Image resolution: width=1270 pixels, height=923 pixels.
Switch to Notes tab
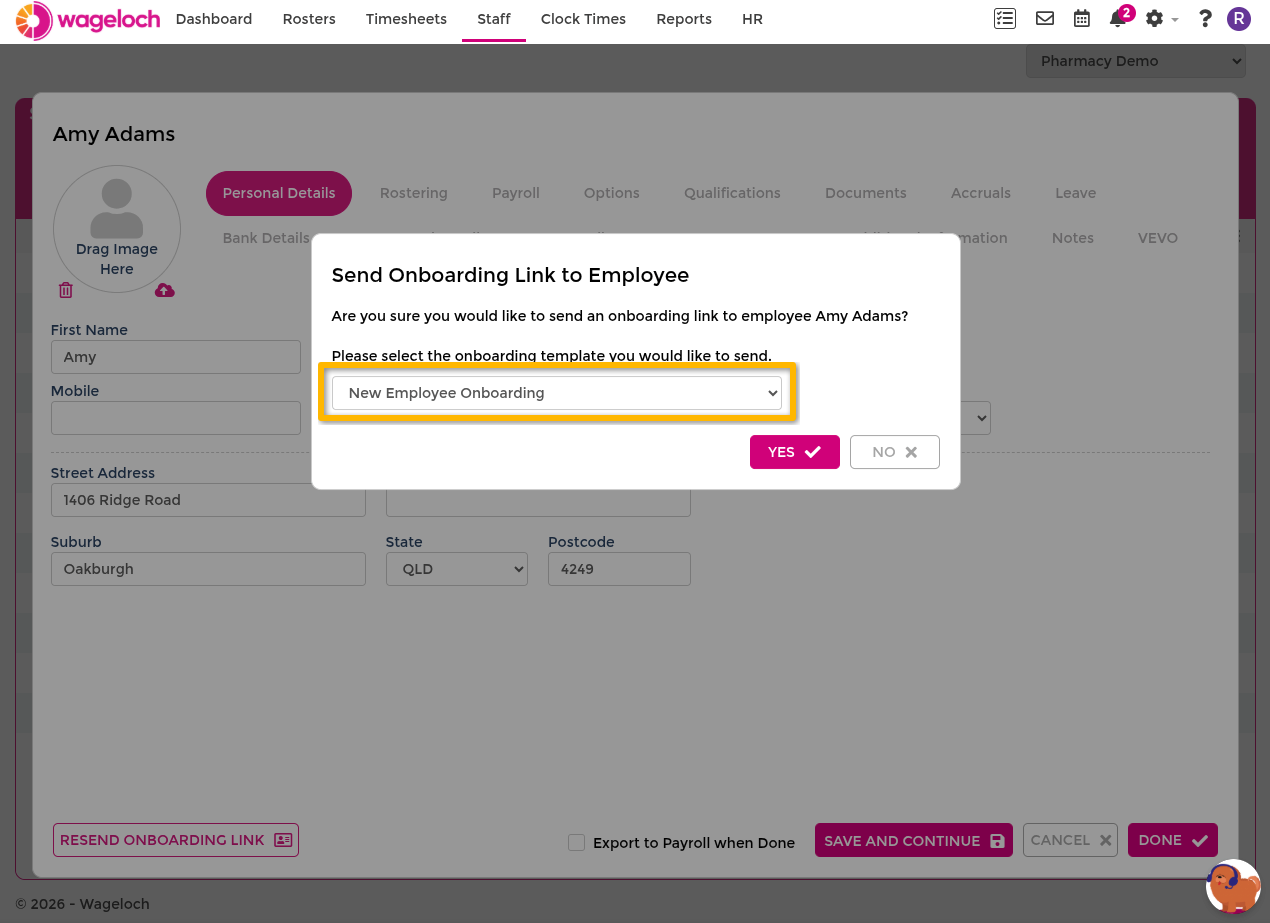(1073, 238)
